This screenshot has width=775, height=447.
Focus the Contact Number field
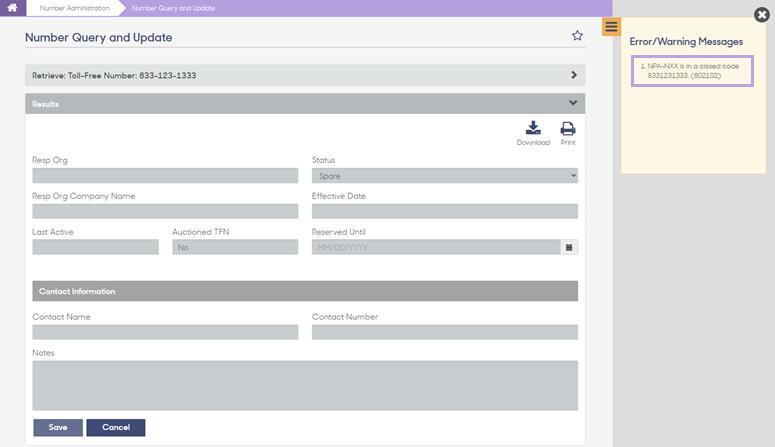(444, 332)
